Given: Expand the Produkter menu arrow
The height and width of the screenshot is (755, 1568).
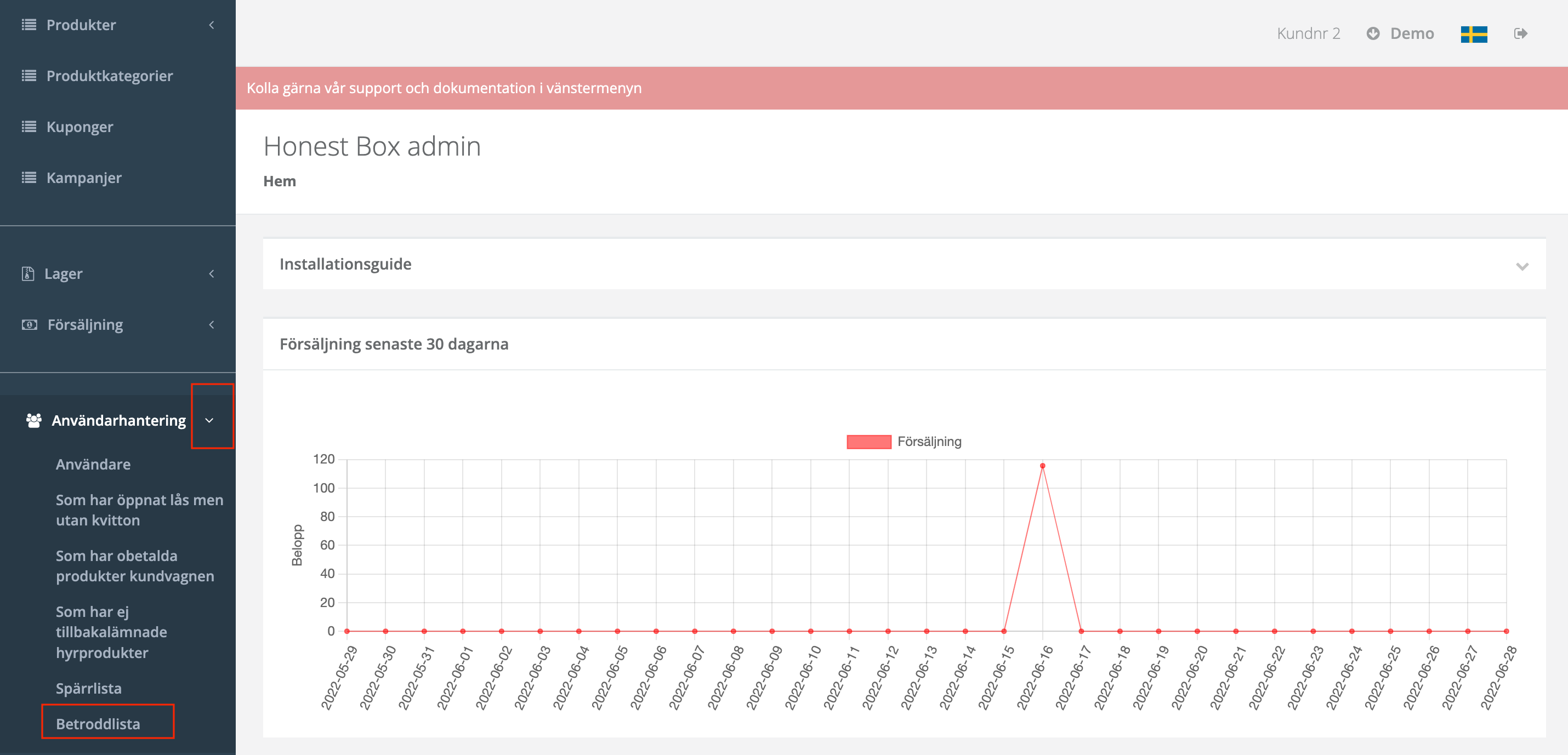Looking at the screenshot, I should 211,25.
